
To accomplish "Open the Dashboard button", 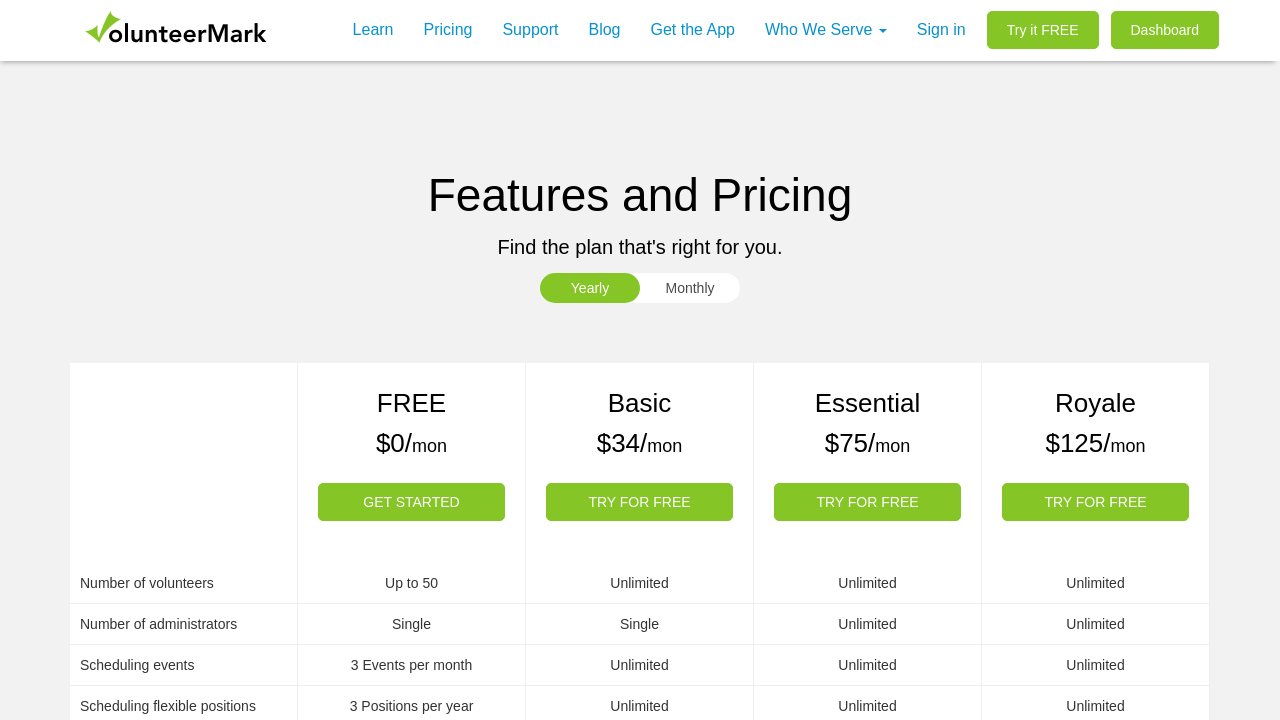I will (x=1164, y=30).
